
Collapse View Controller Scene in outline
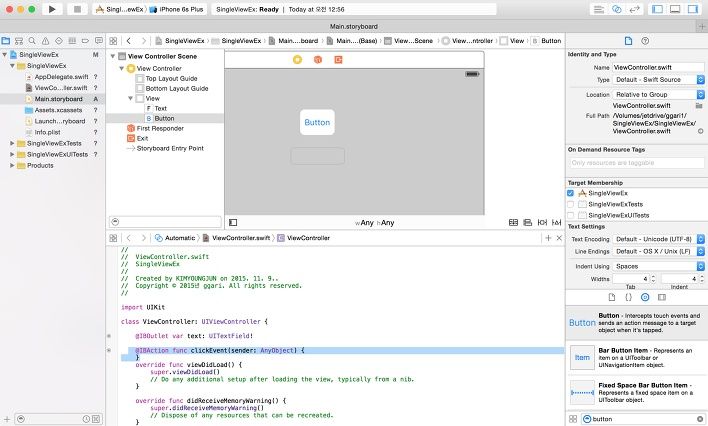tap(113, 56)
